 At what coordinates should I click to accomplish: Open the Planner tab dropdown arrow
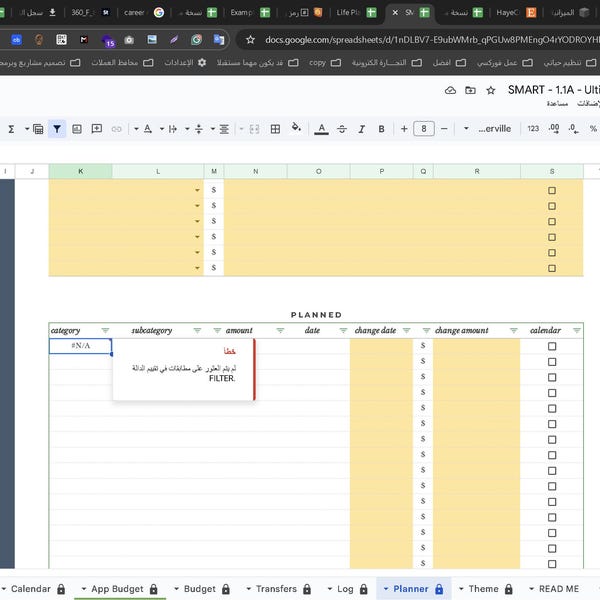click(x=386, y=589)
